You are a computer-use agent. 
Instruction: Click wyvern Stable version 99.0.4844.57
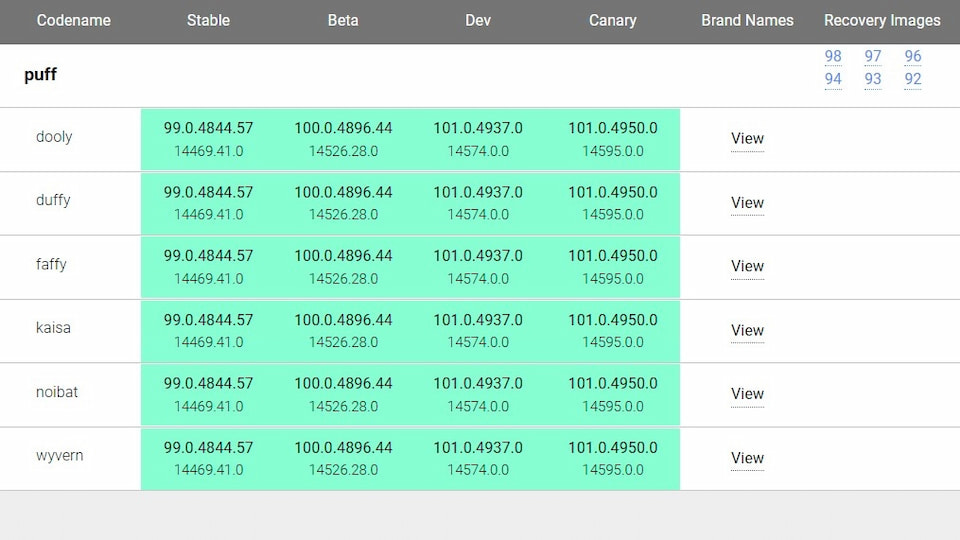pos(208,448)
